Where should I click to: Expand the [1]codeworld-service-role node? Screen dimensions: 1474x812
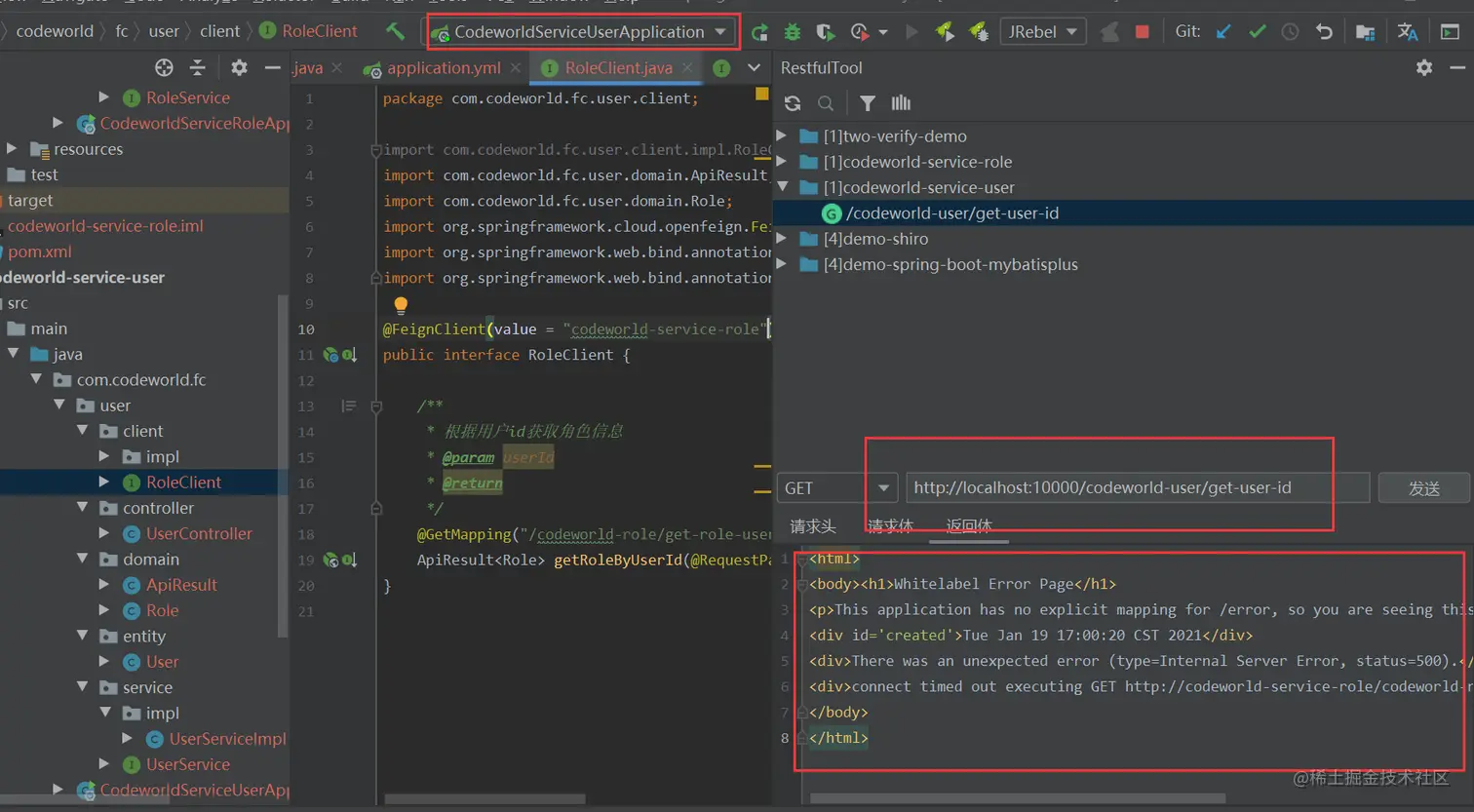tap(781, 161)
